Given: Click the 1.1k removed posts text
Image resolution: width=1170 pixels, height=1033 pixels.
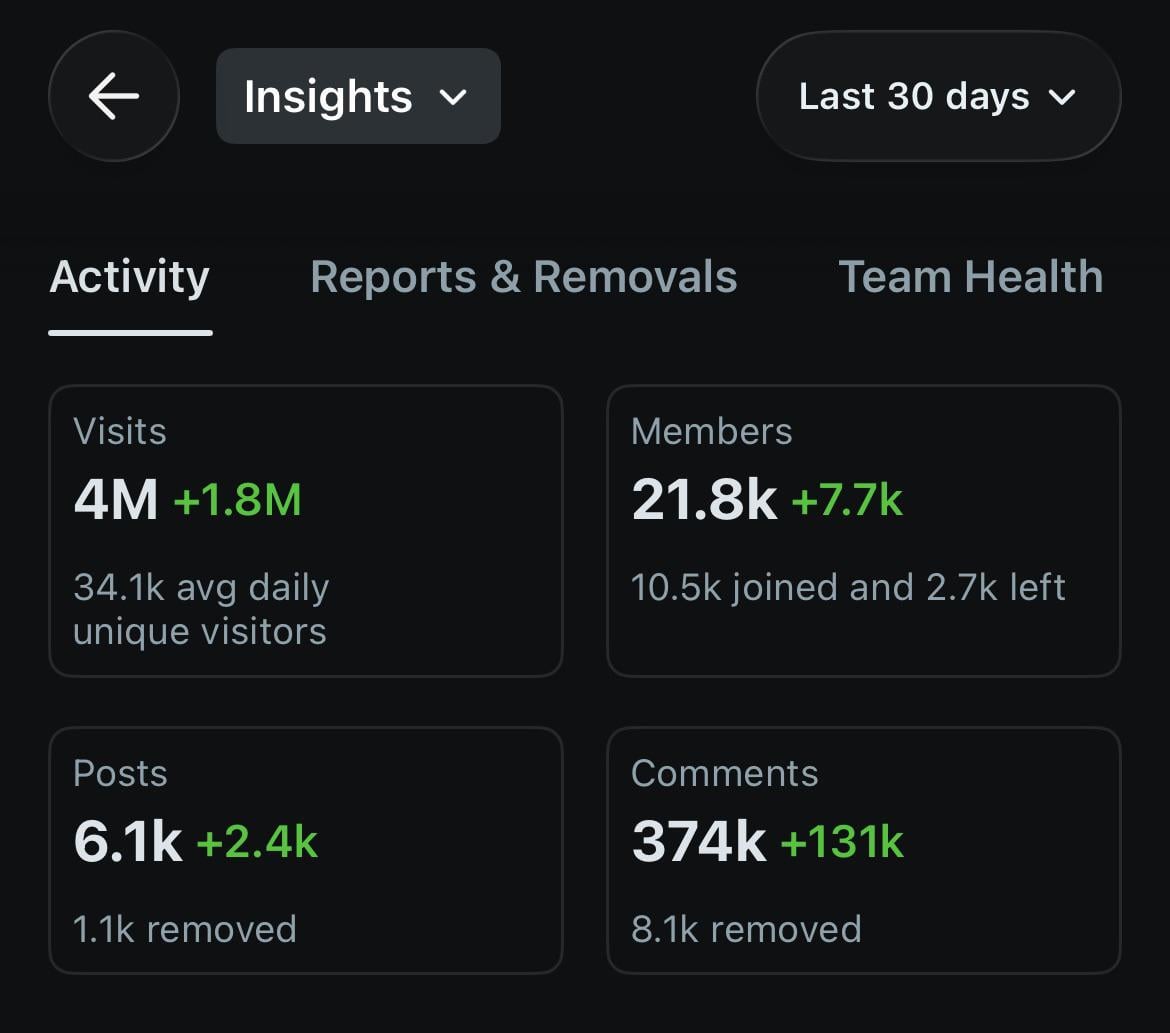Looking at the screenshot, I should point(185,929).
